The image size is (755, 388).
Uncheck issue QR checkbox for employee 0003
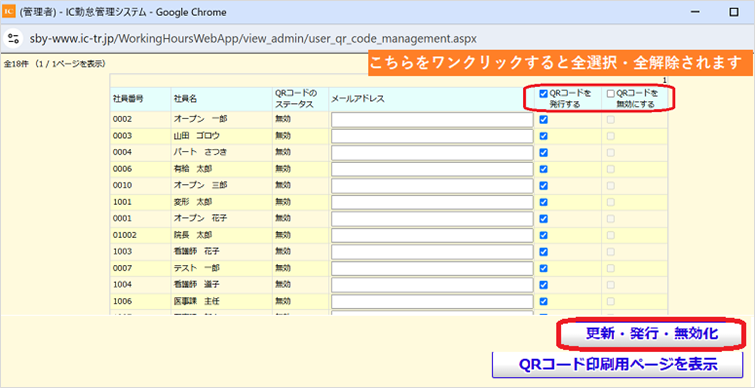[x=544, y=136]
